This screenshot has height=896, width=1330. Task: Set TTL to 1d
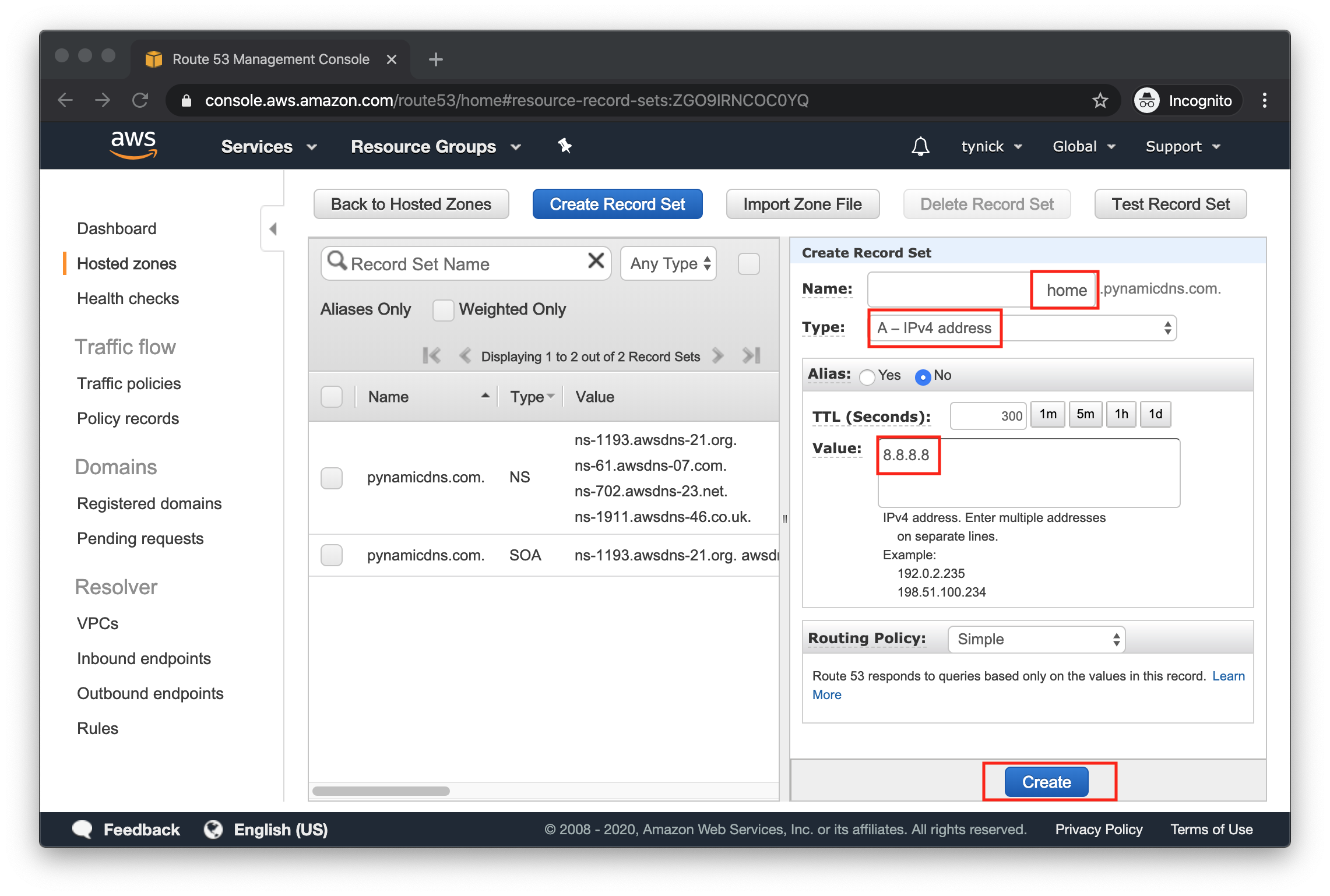(x=1155, y=414)
